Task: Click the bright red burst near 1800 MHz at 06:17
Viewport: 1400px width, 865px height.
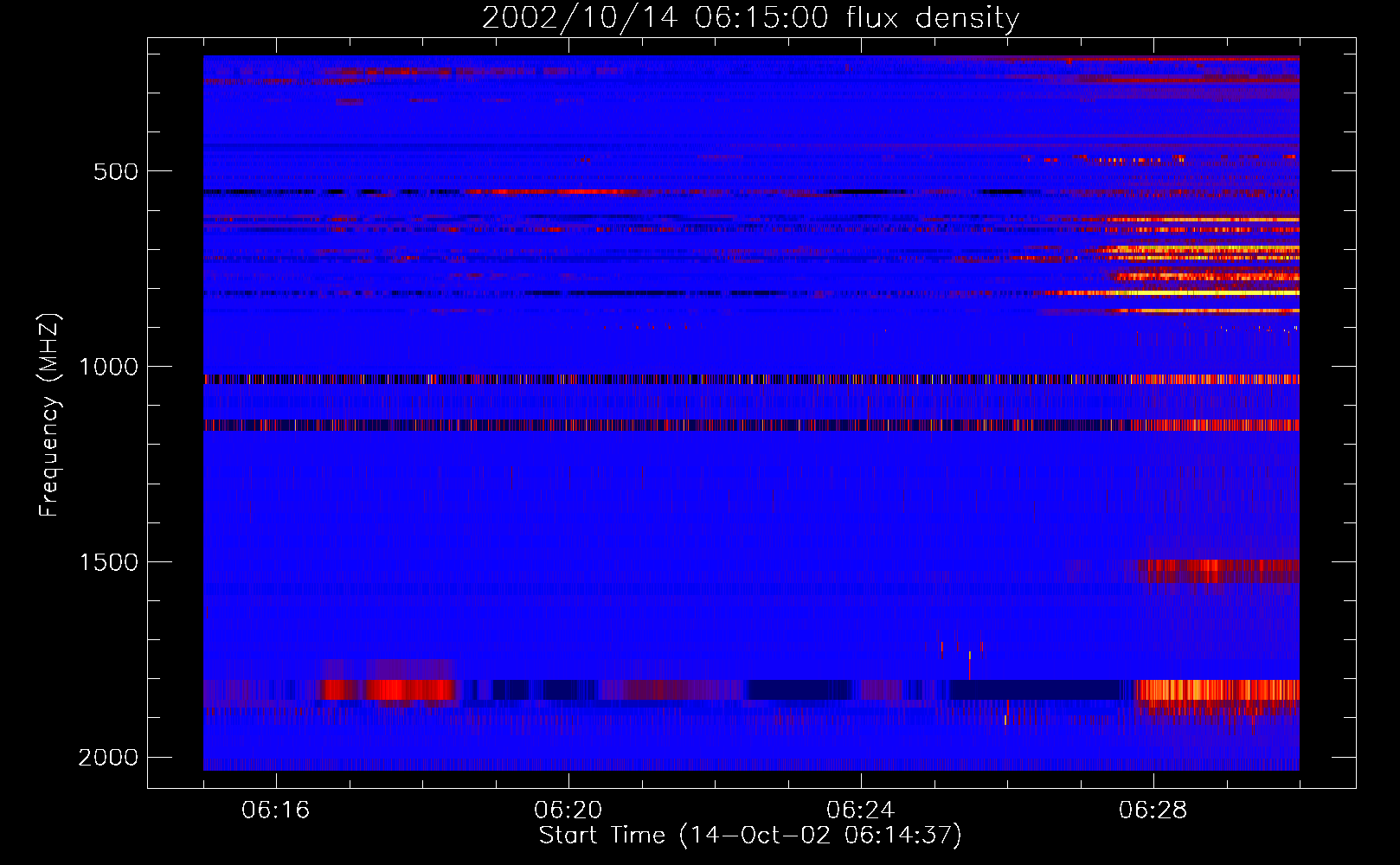Action: 388,689
